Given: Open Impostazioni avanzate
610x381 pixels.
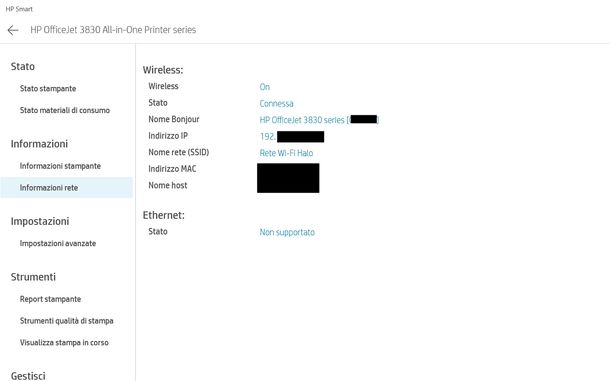Looking at the screenshot, I should pos(58,244).
